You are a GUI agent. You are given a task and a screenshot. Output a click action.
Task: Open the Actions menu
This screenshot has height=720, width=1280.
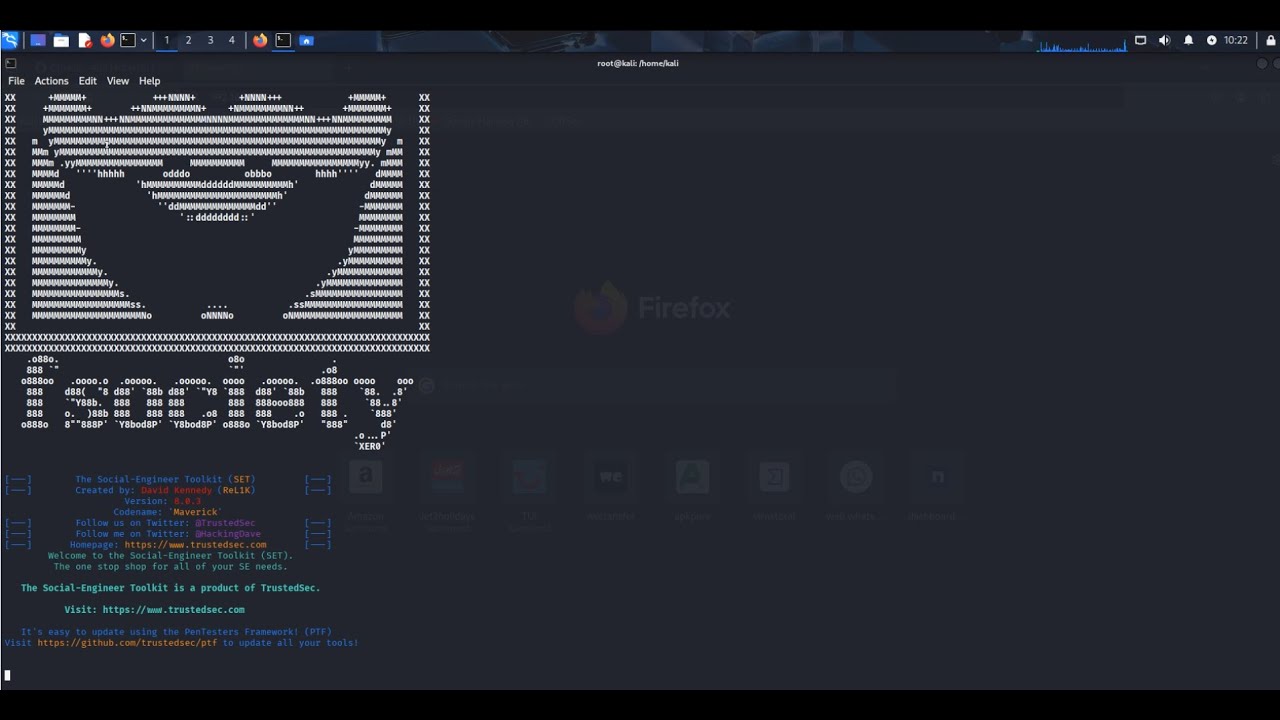[x=51, y=81]
